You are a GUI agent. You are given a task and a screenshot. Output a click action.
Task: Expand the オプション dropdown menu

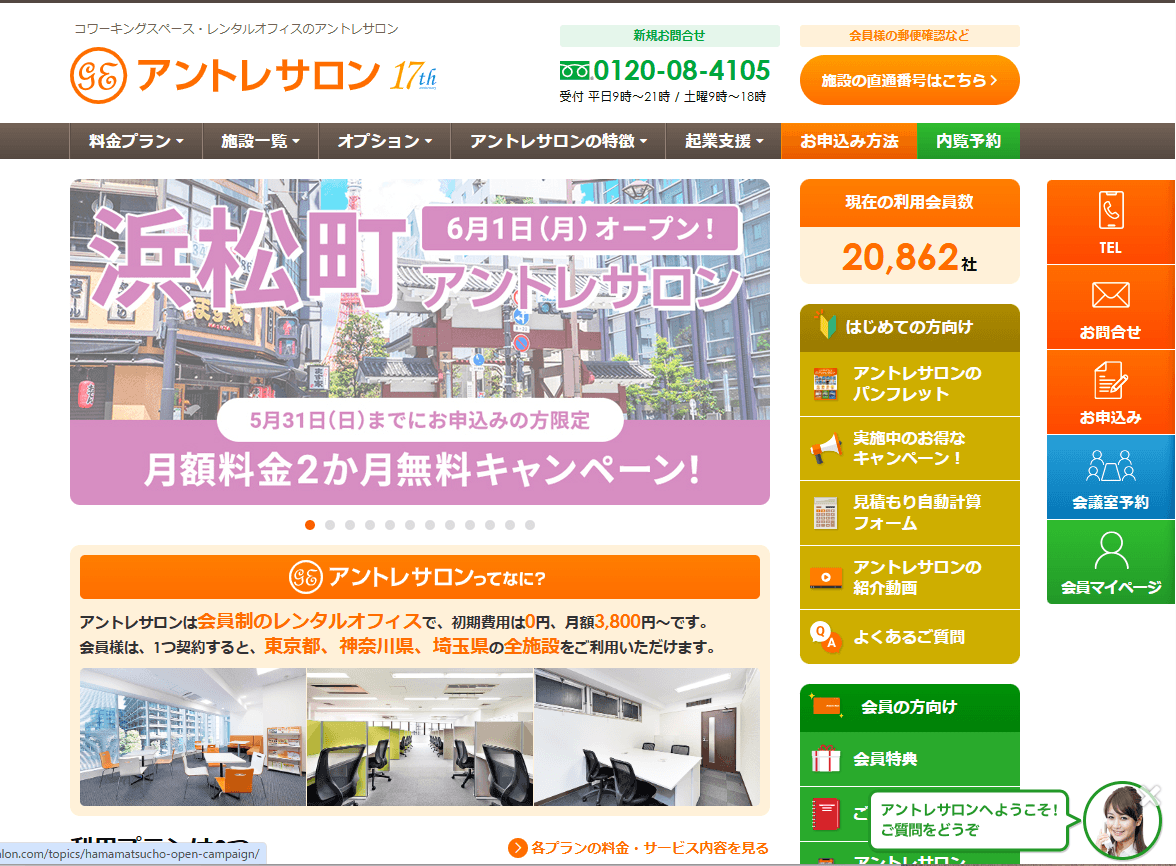pos(385,141)
